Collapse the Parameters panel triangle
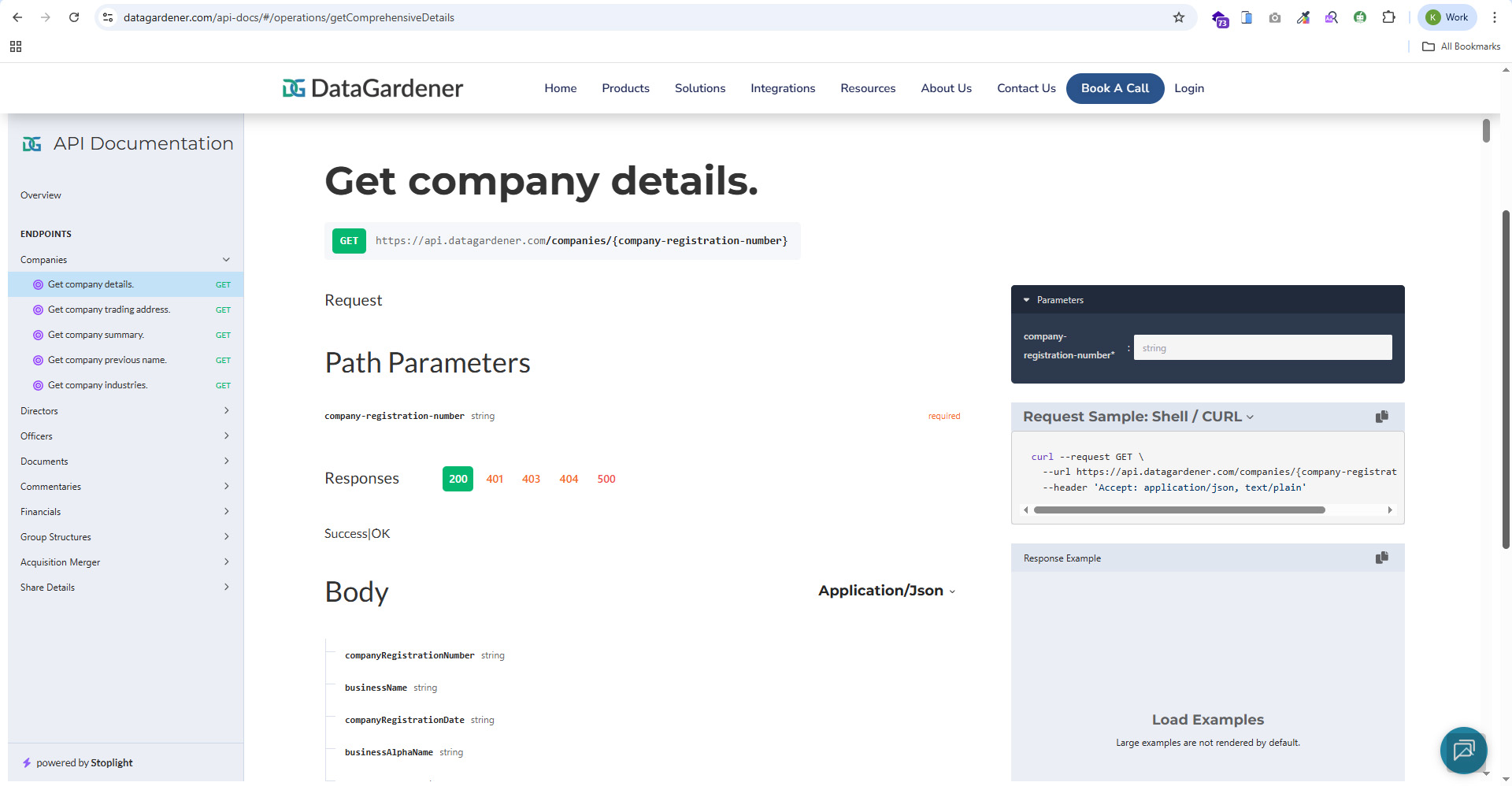This screenshot has height=786, width=1512. tap(1026, 300)
